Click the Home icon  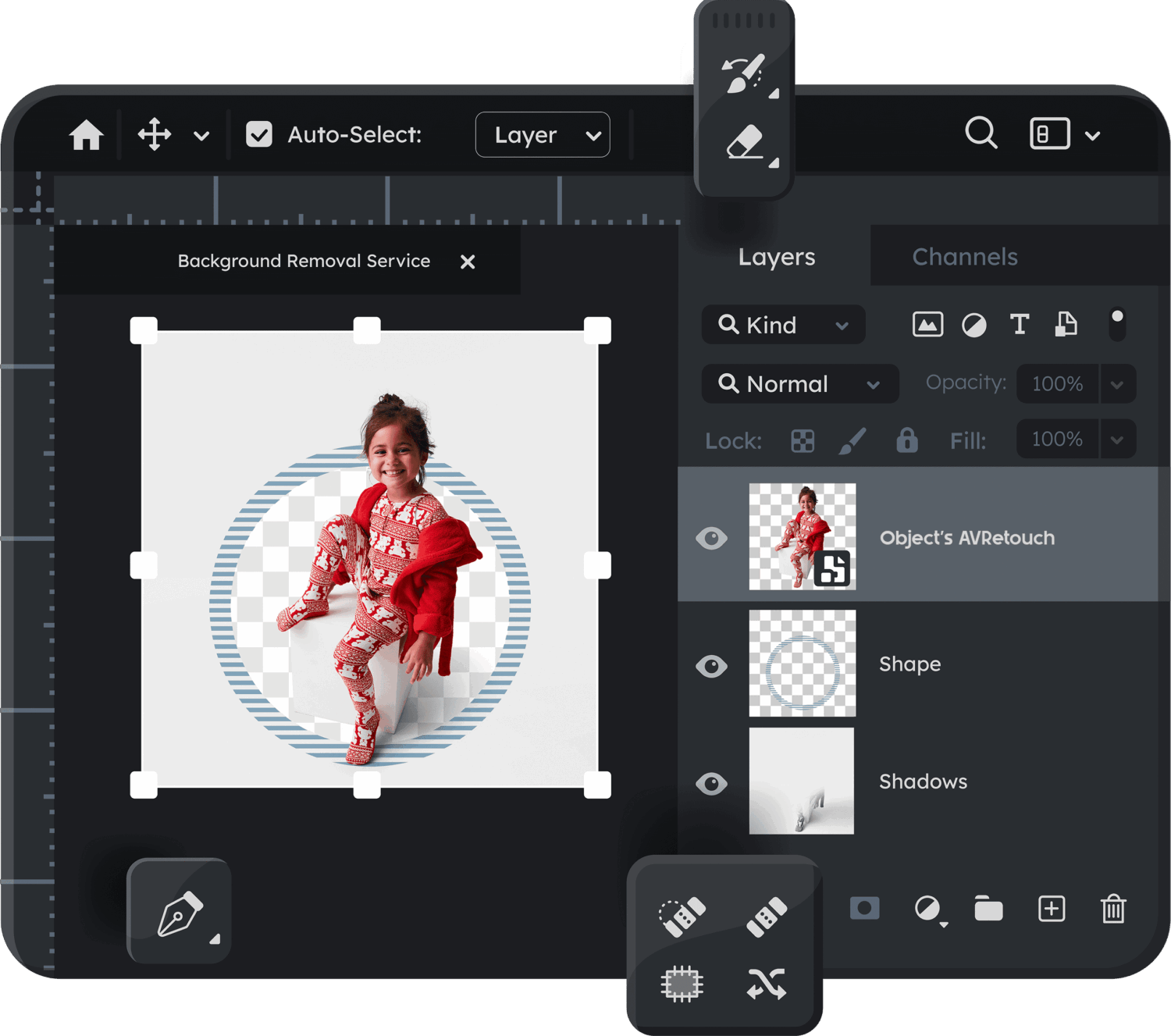[x=86, y=135]
